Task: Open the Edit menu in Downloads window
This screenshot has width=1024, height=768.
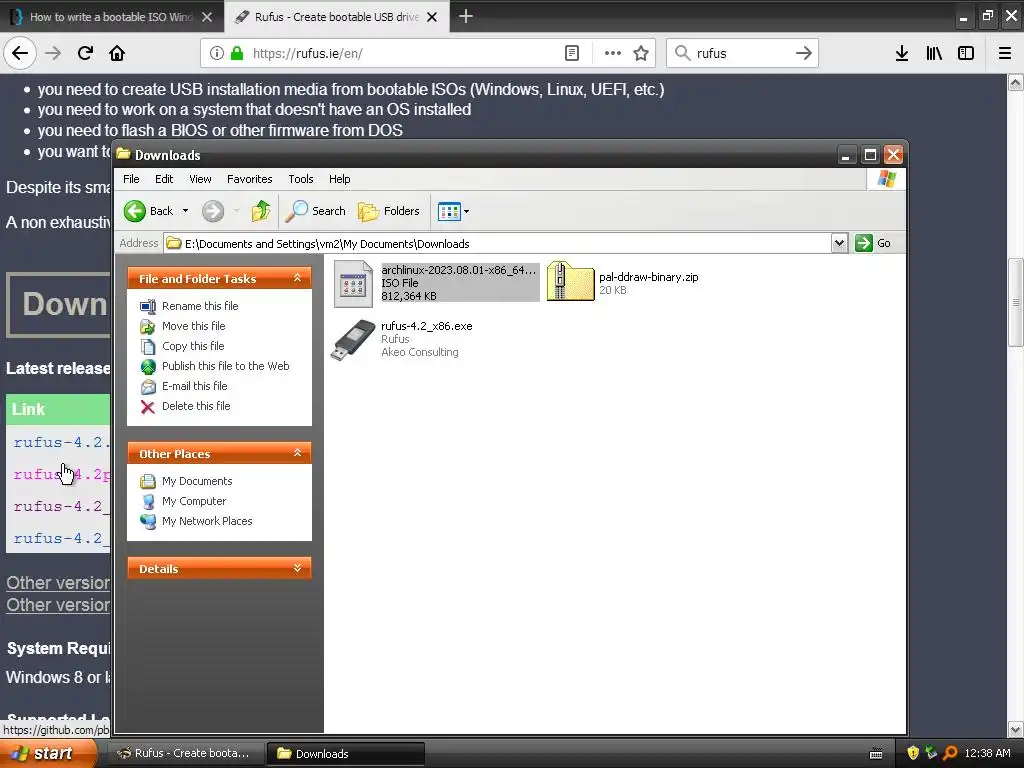Action: [164, 179]
